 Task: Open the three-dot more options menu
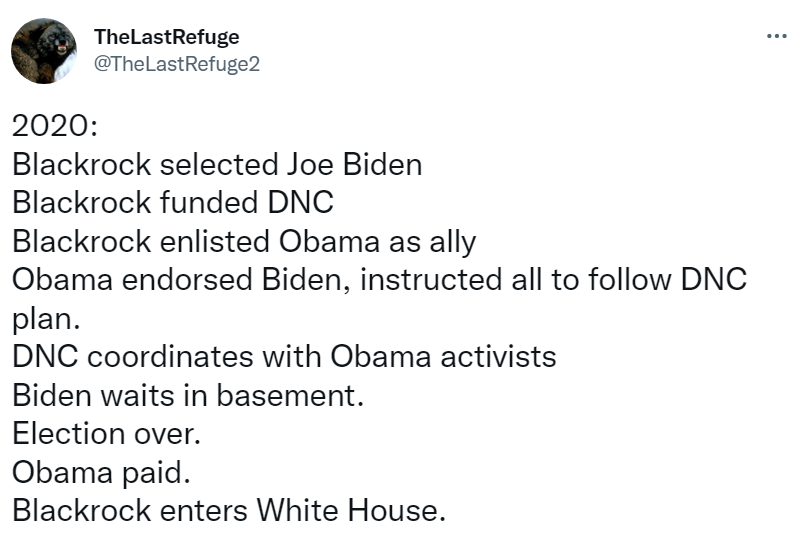(775, 37)
